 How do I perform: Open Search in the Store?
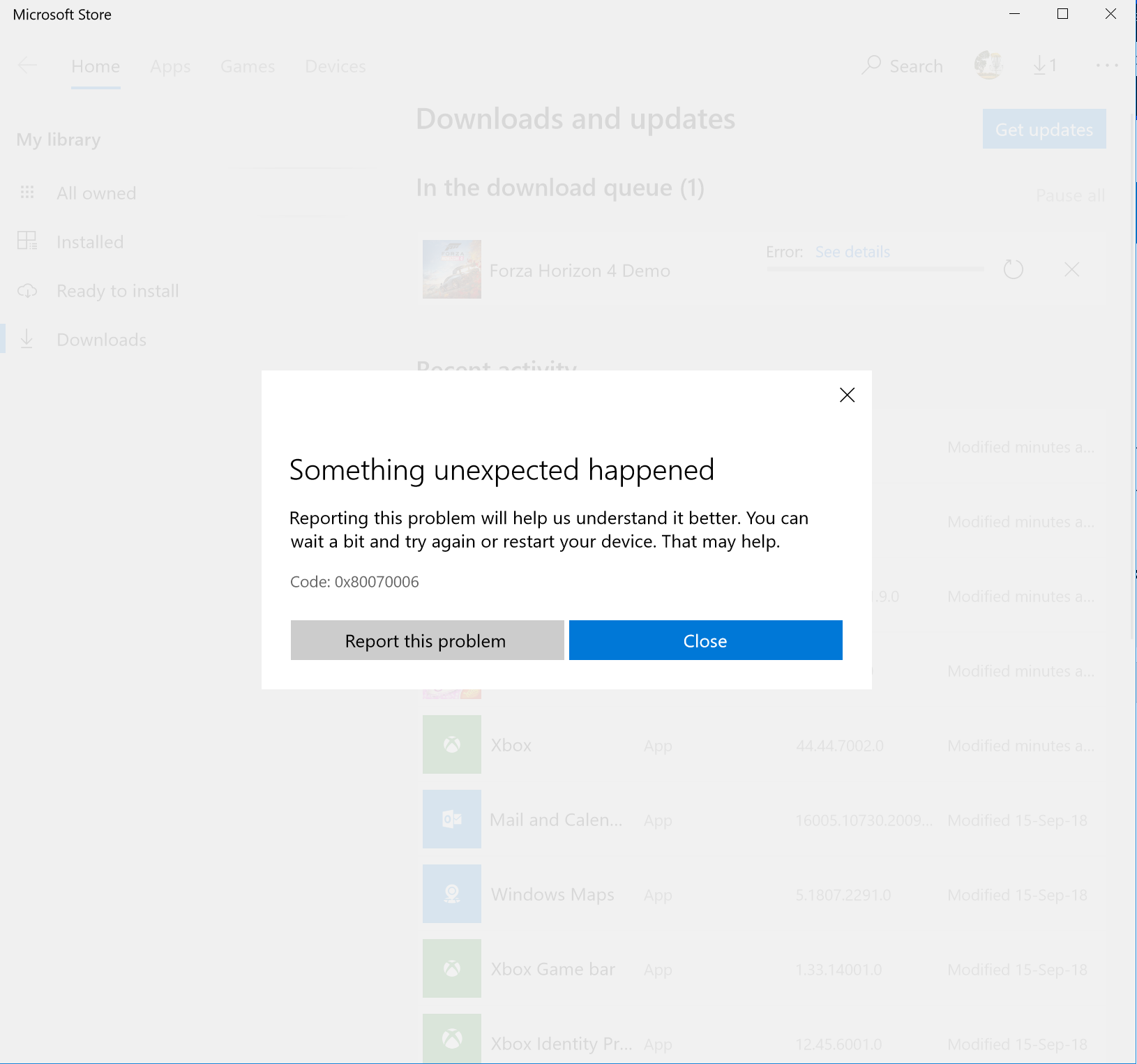[902, 66]
